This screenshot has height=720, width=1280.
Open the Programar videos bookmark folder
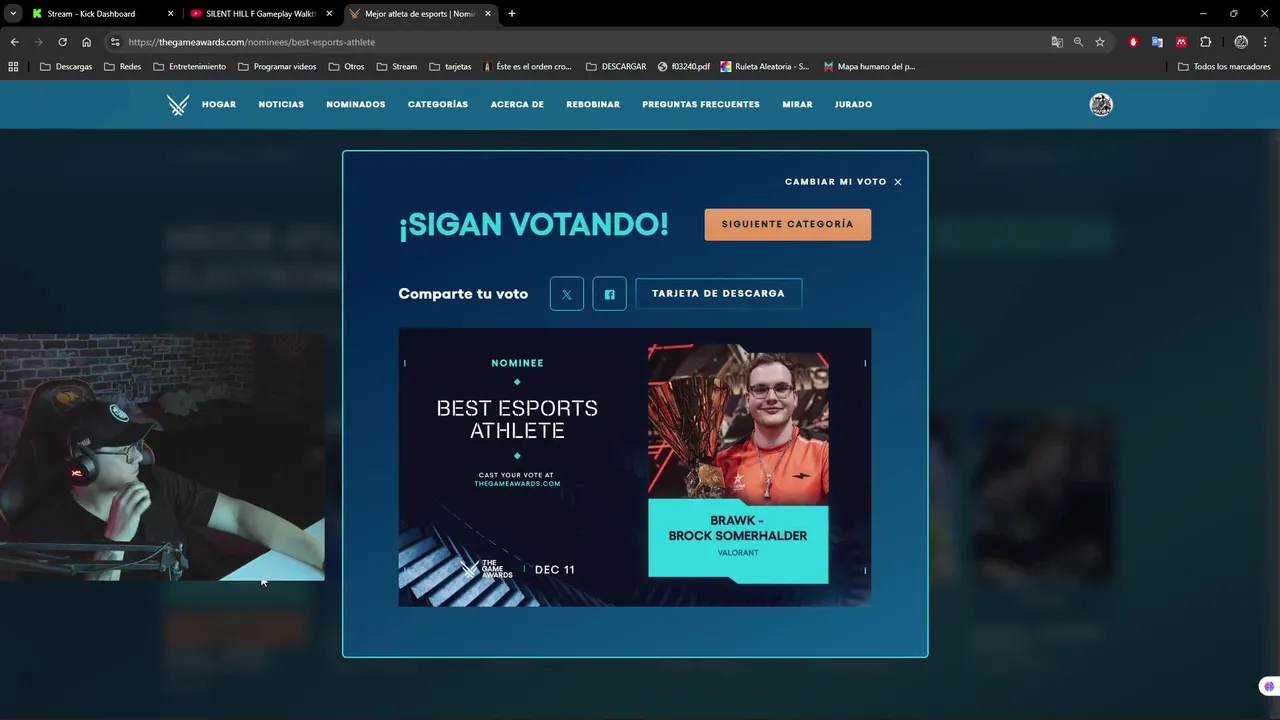[277, 67]
